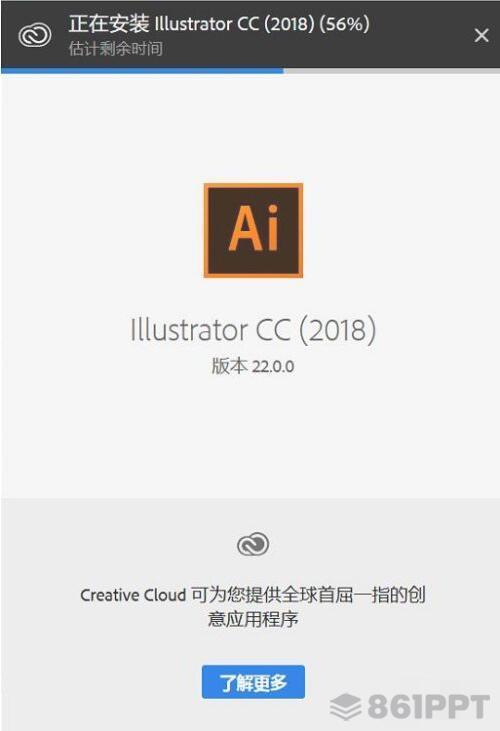
Task: Close the Illustrator installer window
Action: [481, 35]
